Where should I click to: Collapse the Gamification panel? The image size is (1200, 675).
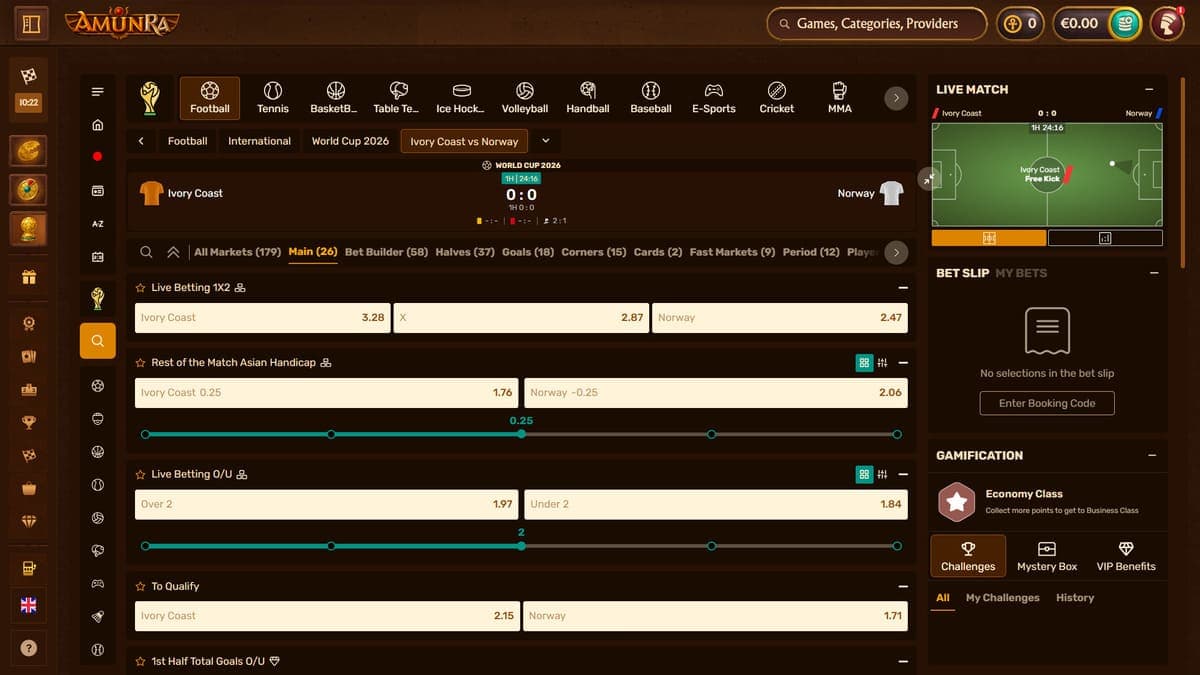click(x=1152, y=455)
